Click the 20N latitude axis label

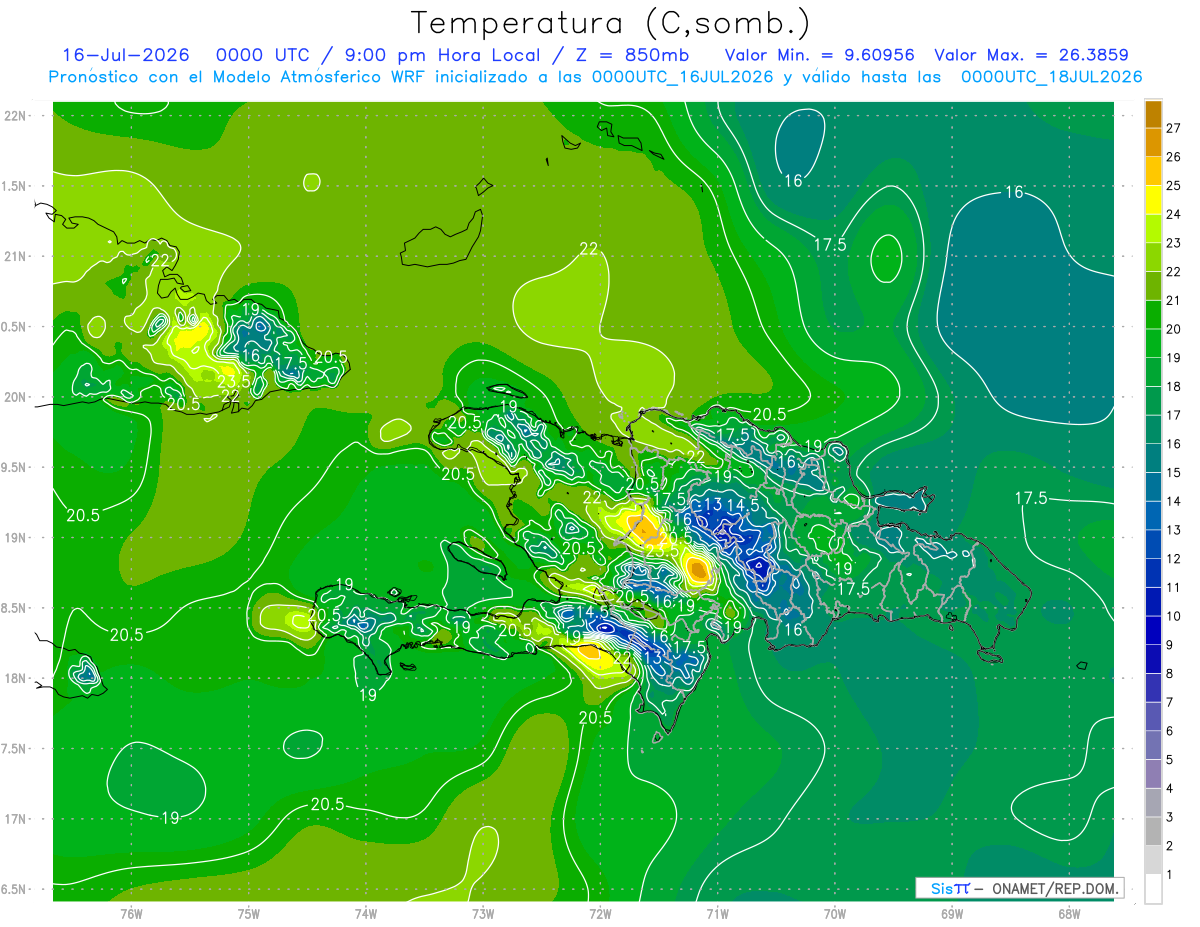[x=16, y=397]
